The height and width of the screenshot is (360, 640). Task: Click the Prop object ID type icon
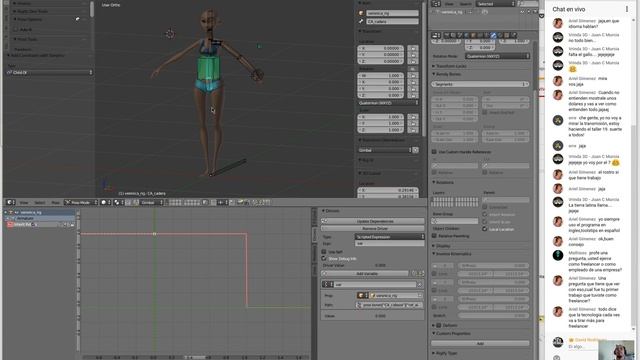point(362,295)
